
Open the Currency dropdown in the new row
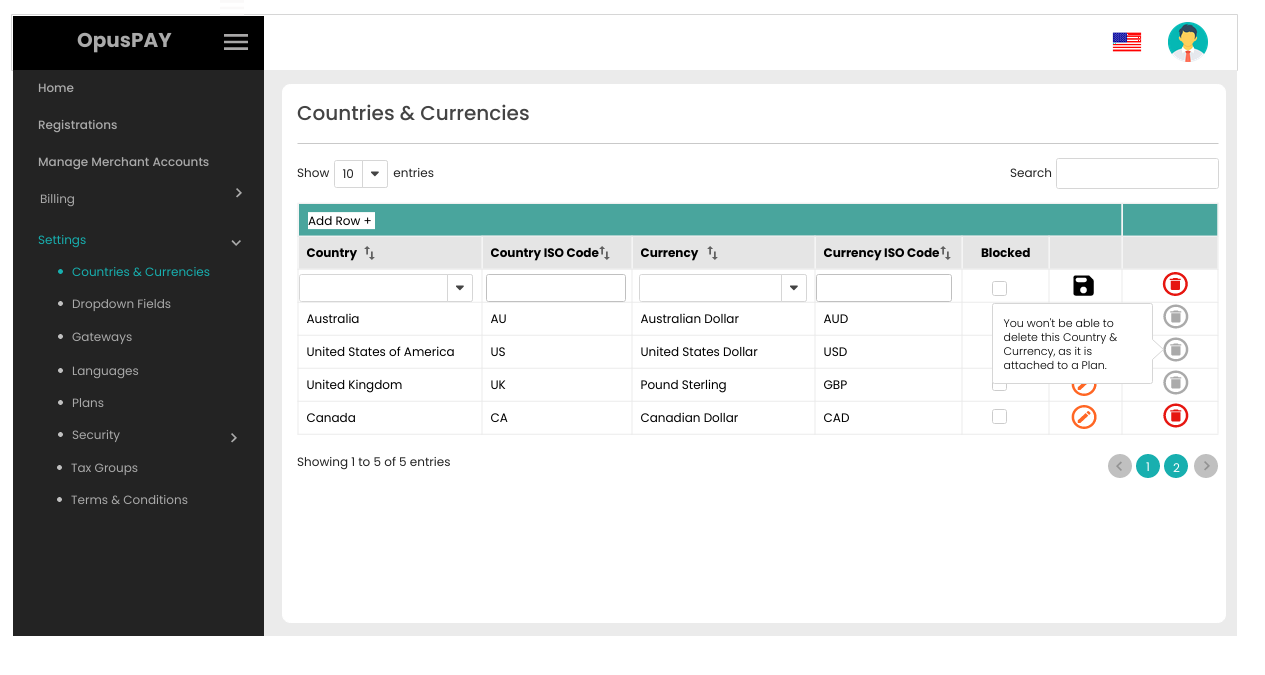click(793, 288)
